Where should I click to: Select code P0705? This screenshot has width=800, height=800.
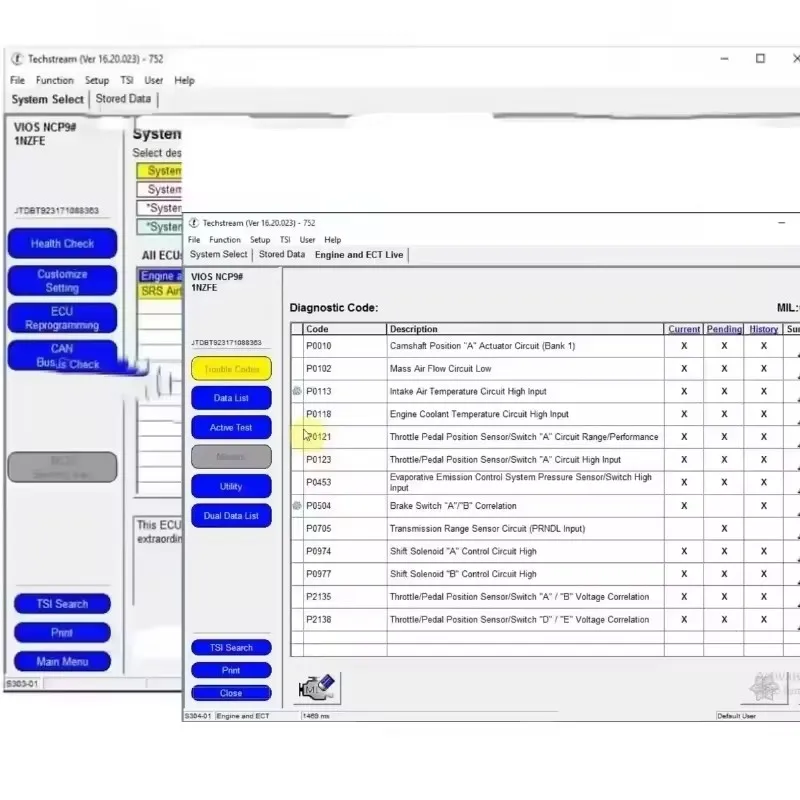pos(318,529)
